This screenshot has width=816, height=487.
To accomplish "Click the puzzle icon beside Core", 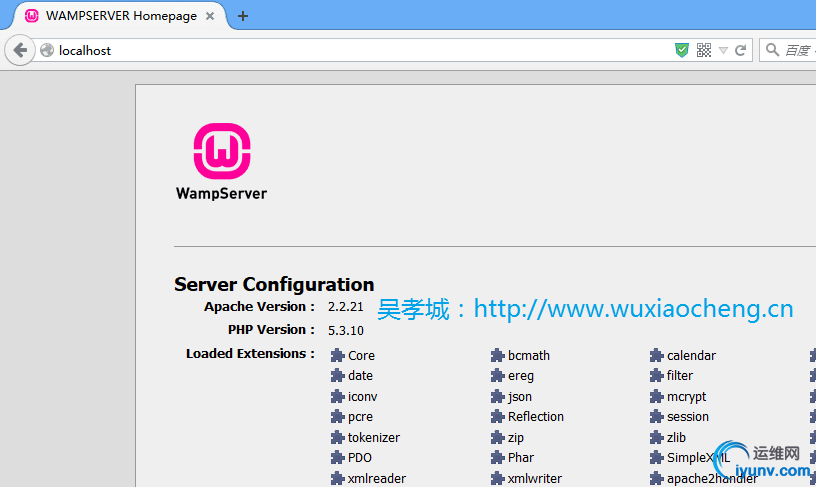I will pyautogui.click(x=338, y=355).
